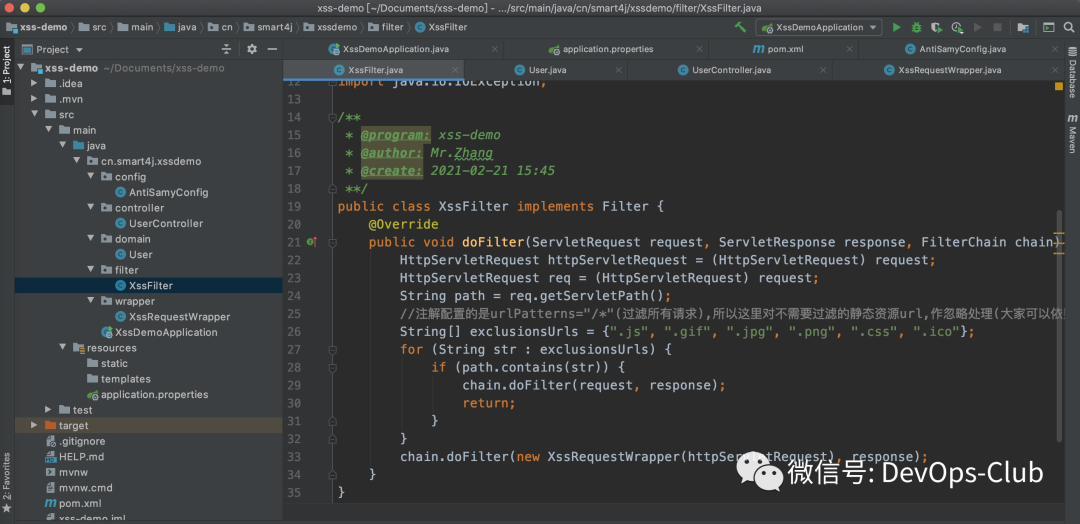
Task: Collapse the src folder
Action: 34,114
